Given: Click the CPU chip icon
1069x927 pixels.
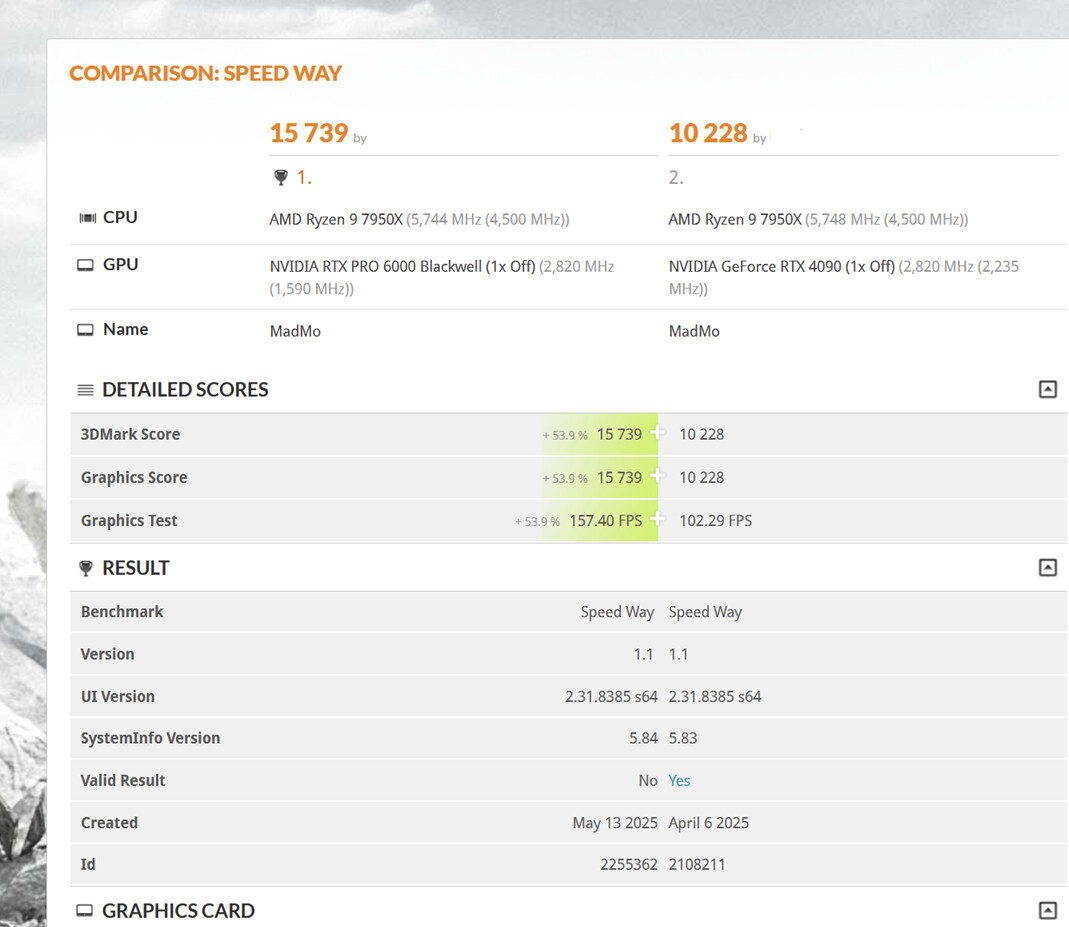Looking at the screenshot, I should pyautogui.click(x=87, y=218).
